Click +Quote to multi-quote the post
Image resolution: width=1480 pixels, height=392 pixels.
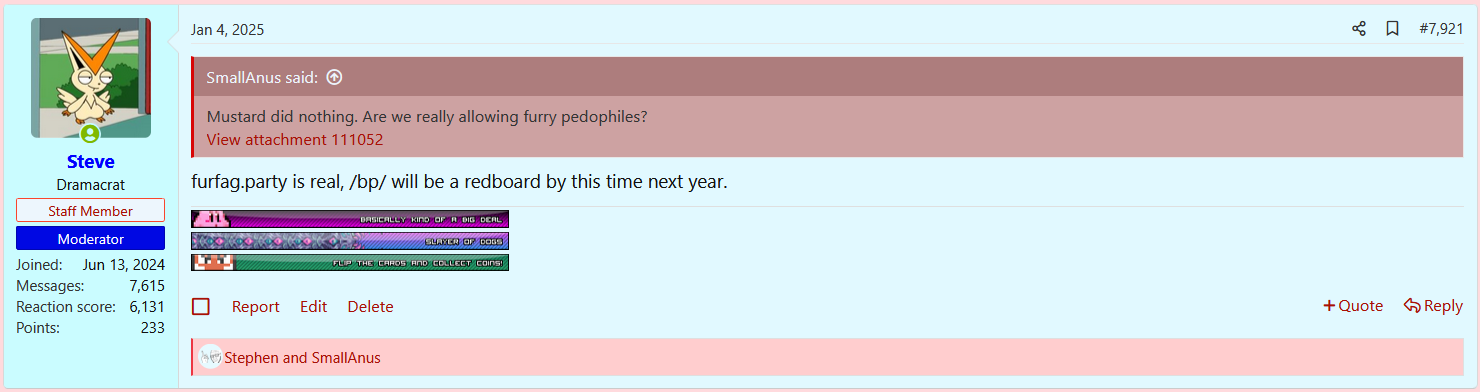coord(1353,306)
